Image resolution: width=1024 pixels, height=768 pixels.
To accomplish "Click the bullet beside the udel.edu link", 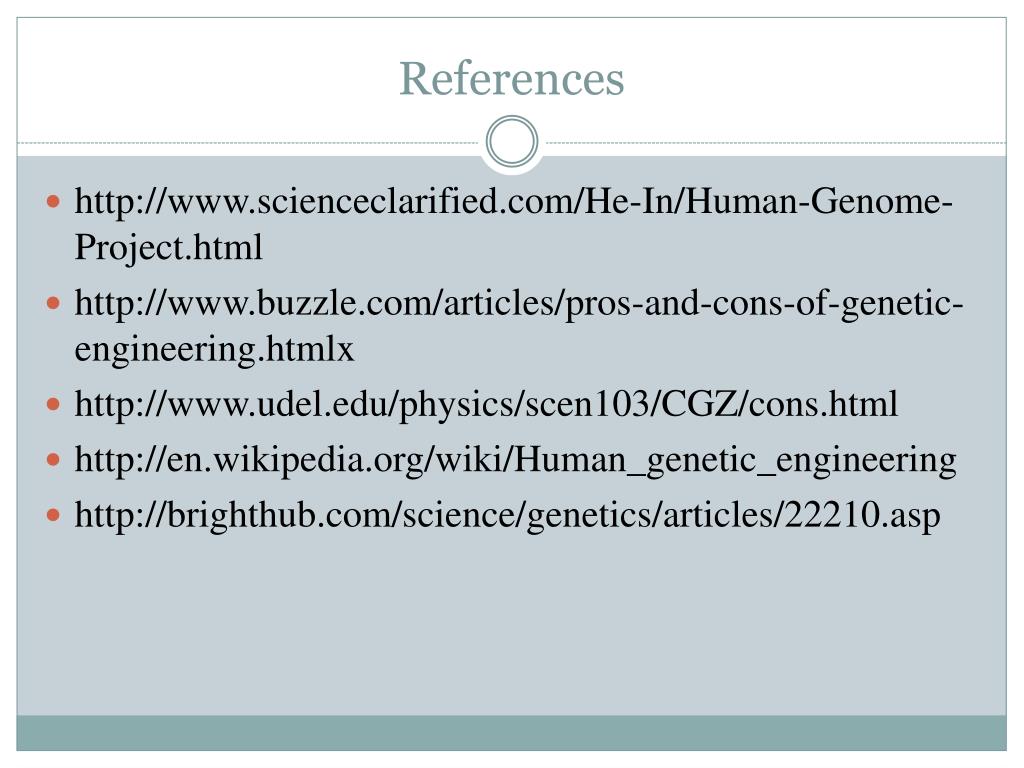I will point(54,405).
